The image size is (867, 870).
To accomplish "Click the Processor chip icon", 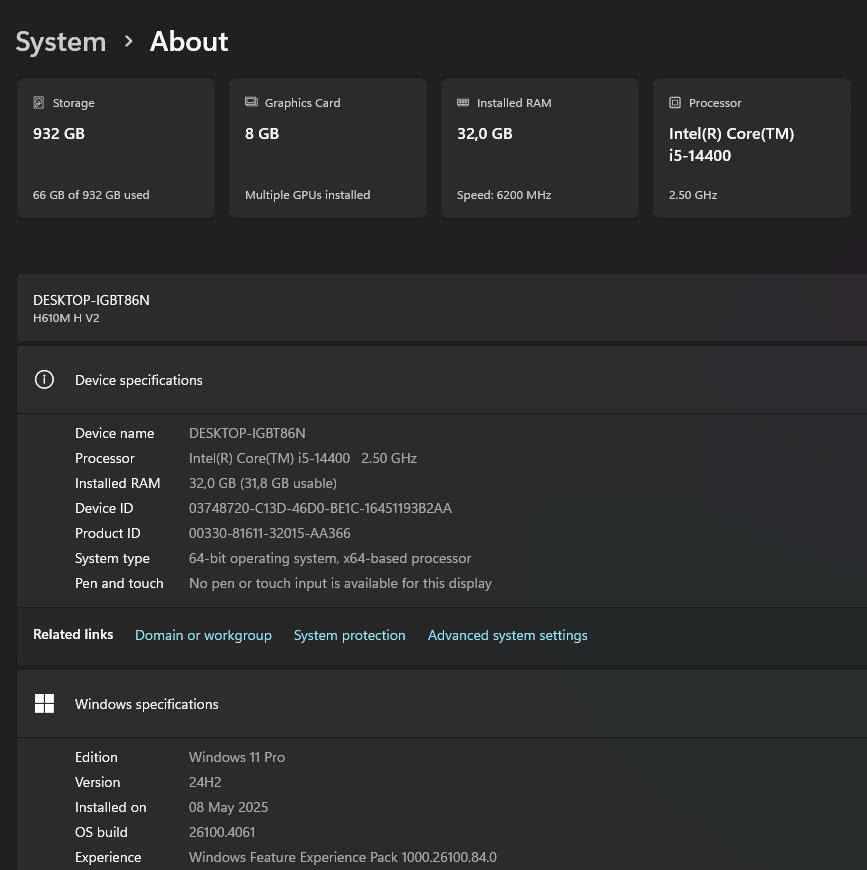I will pyautogui.click(x=677, y=102).
